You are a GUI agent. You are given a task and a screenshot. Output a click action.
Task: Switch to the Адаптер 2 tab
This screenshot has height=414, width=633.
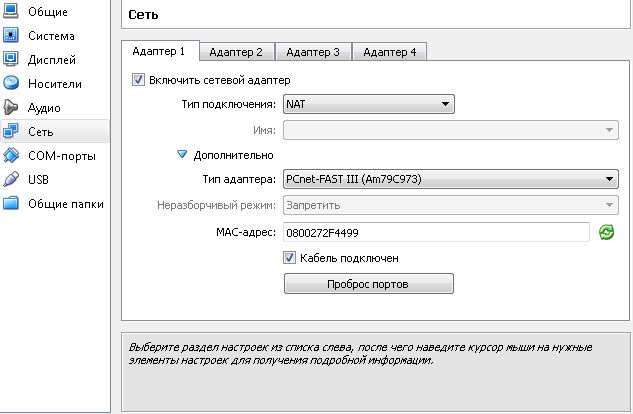point(237,52)
